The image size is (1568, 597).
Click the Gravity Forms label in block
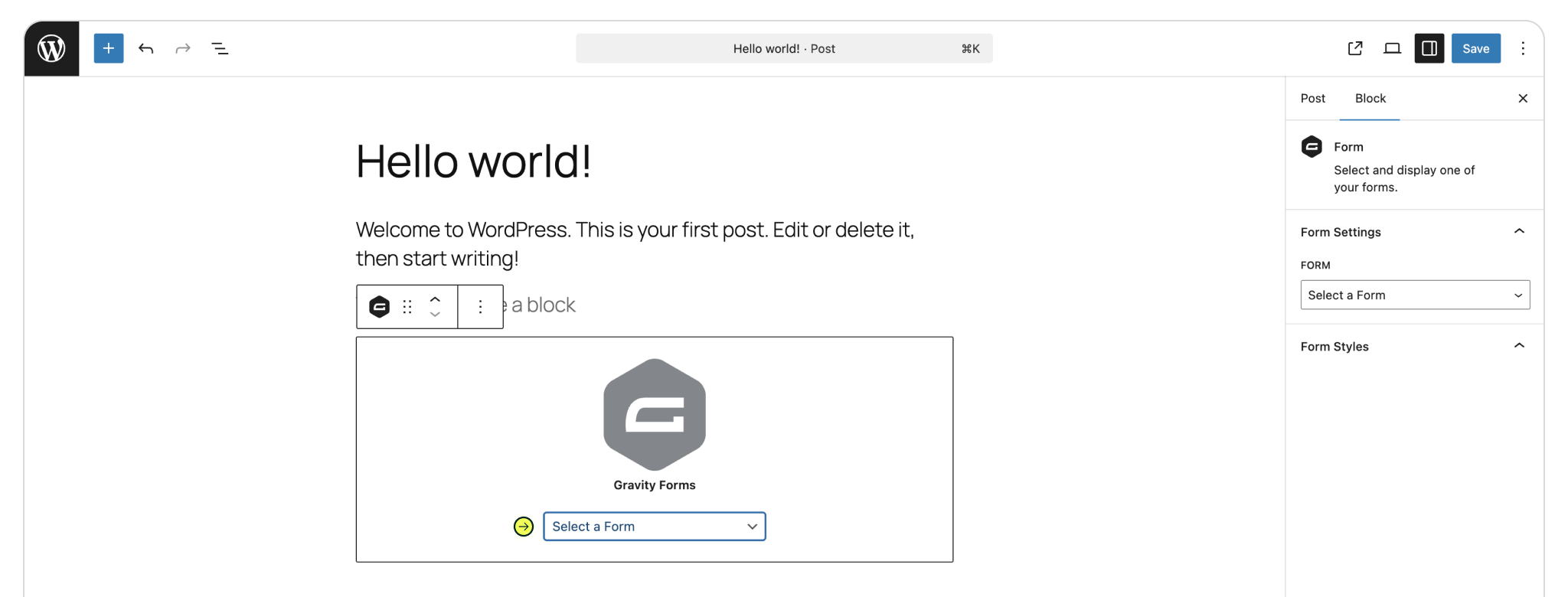coord(655,484)
